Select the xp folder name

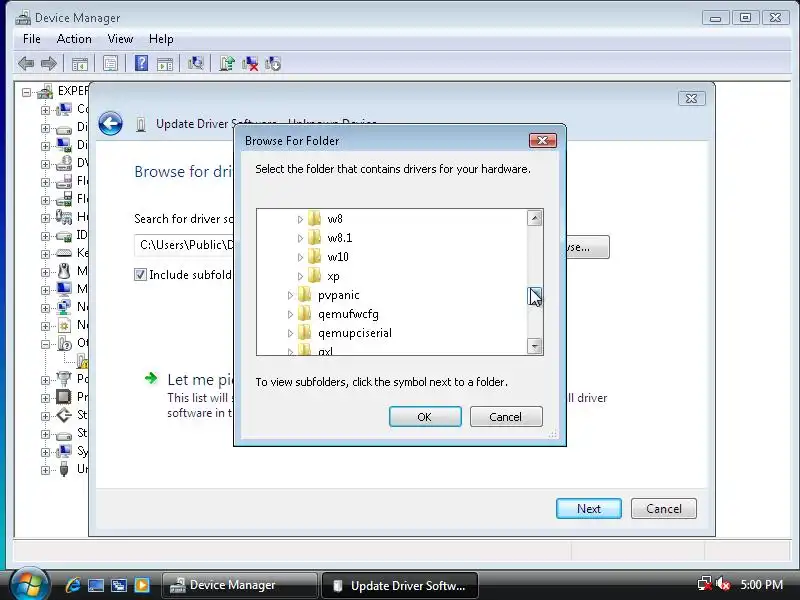click(333, 276)
